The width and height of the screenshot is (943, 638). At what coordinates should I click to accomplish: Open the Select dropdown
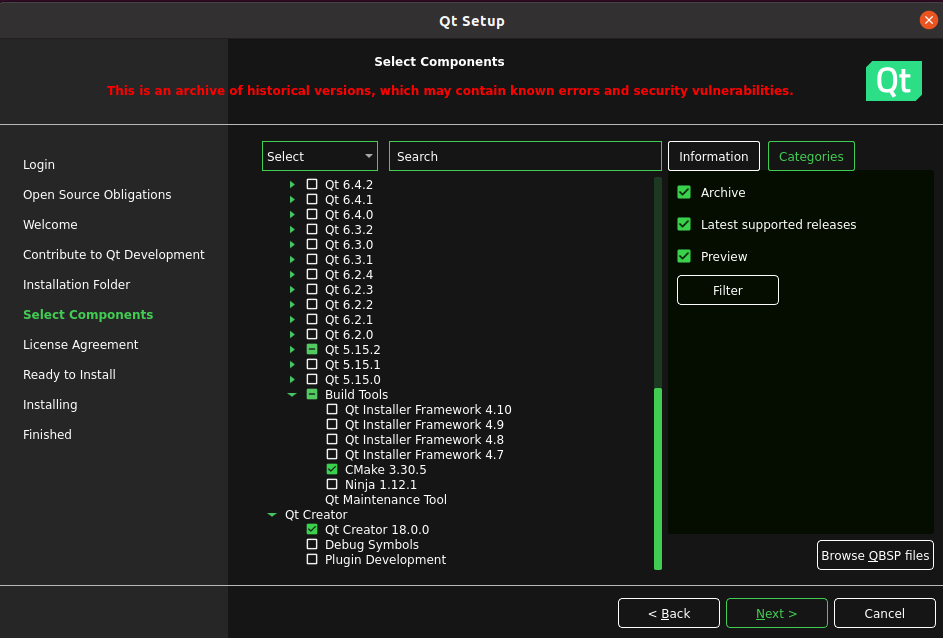click(320, 156)
